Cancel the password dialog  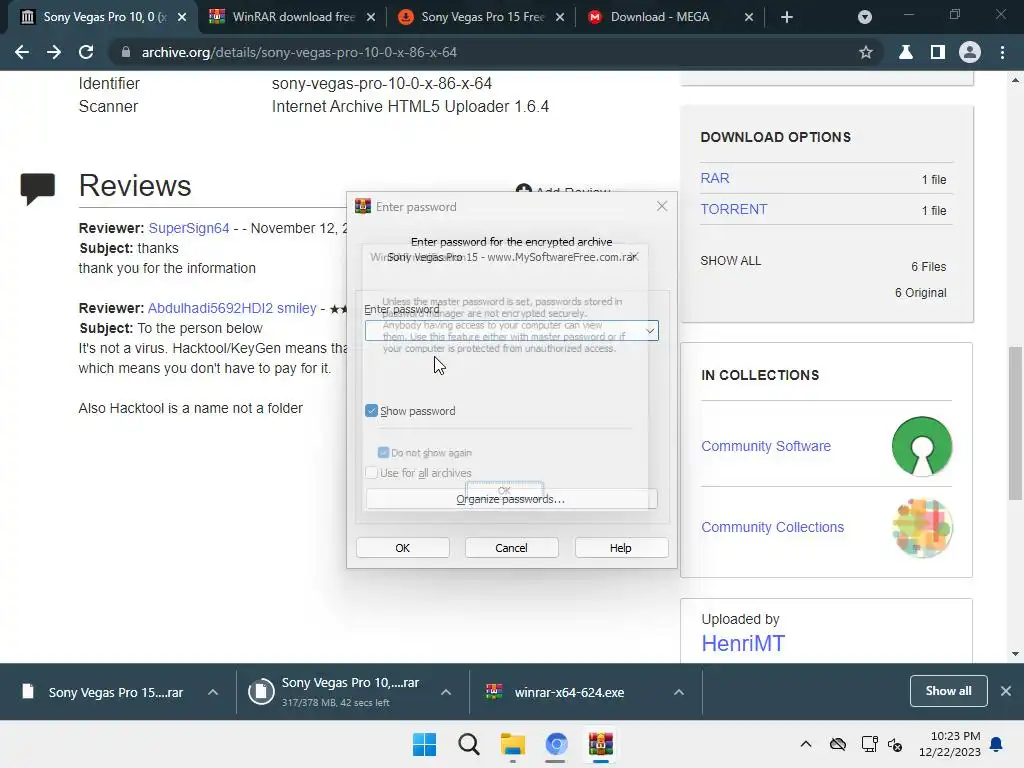click(511, 548)
